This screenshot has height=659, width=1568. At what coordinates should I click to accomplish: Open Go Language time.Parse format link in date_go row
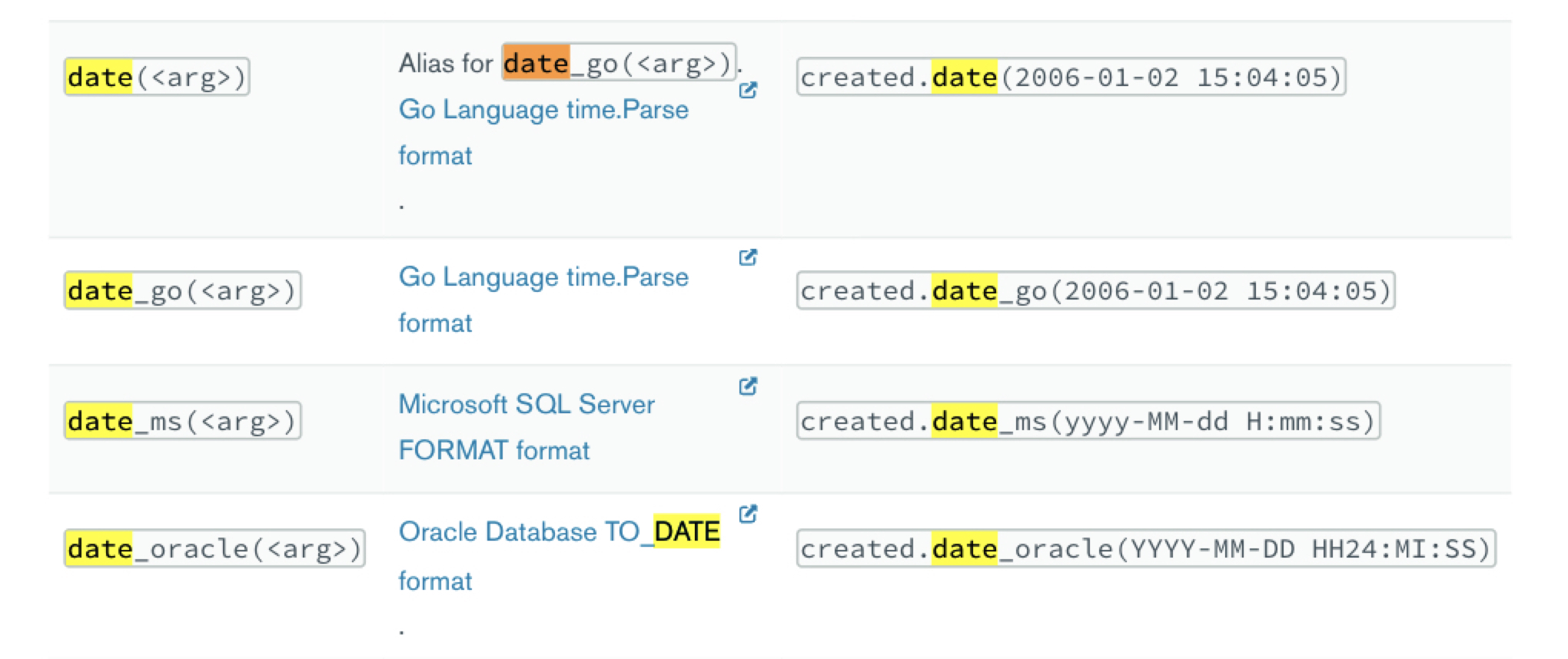tap(543, 300)
